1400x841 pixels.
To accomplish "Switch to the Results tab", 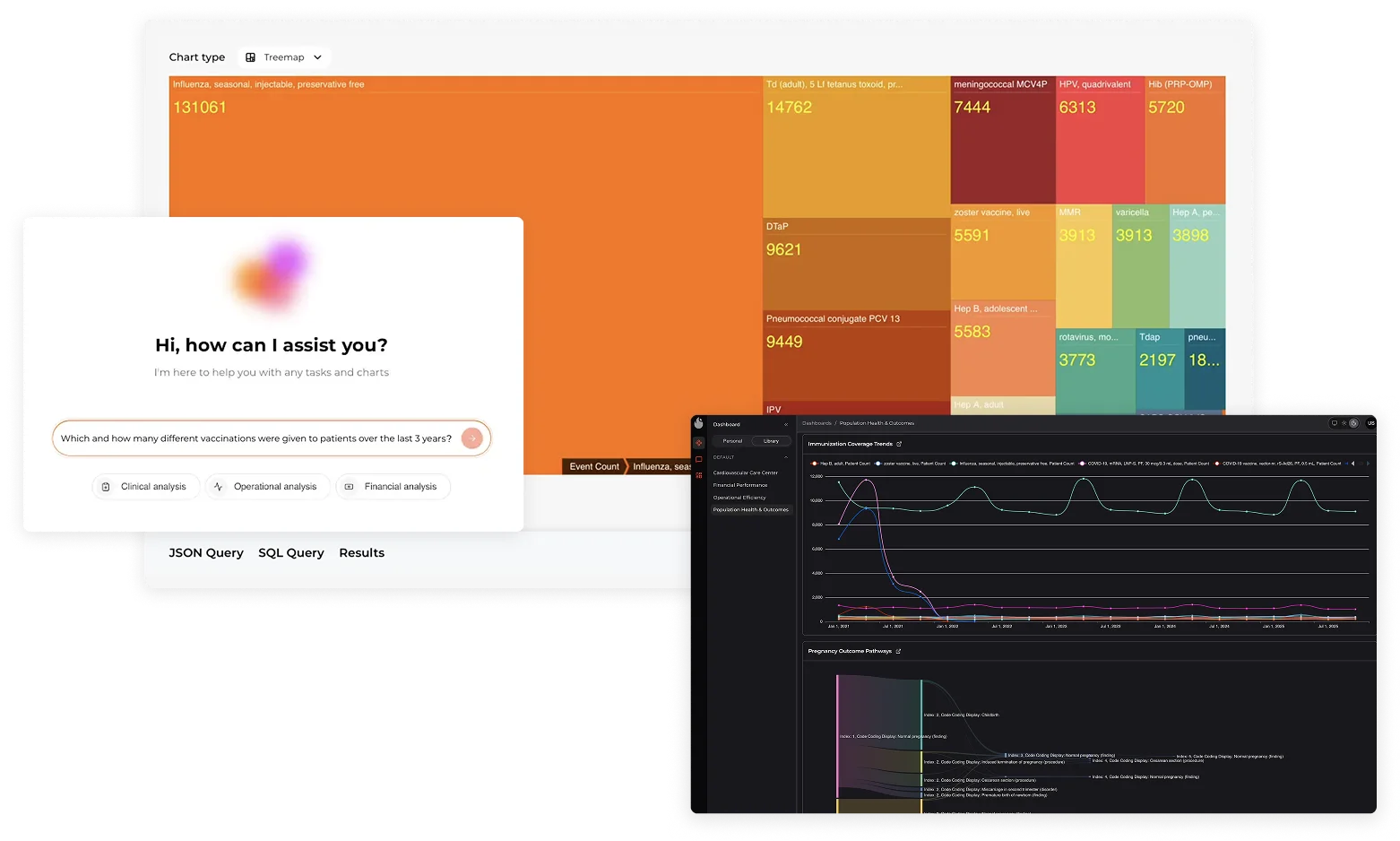I will (x=362, y=553).
